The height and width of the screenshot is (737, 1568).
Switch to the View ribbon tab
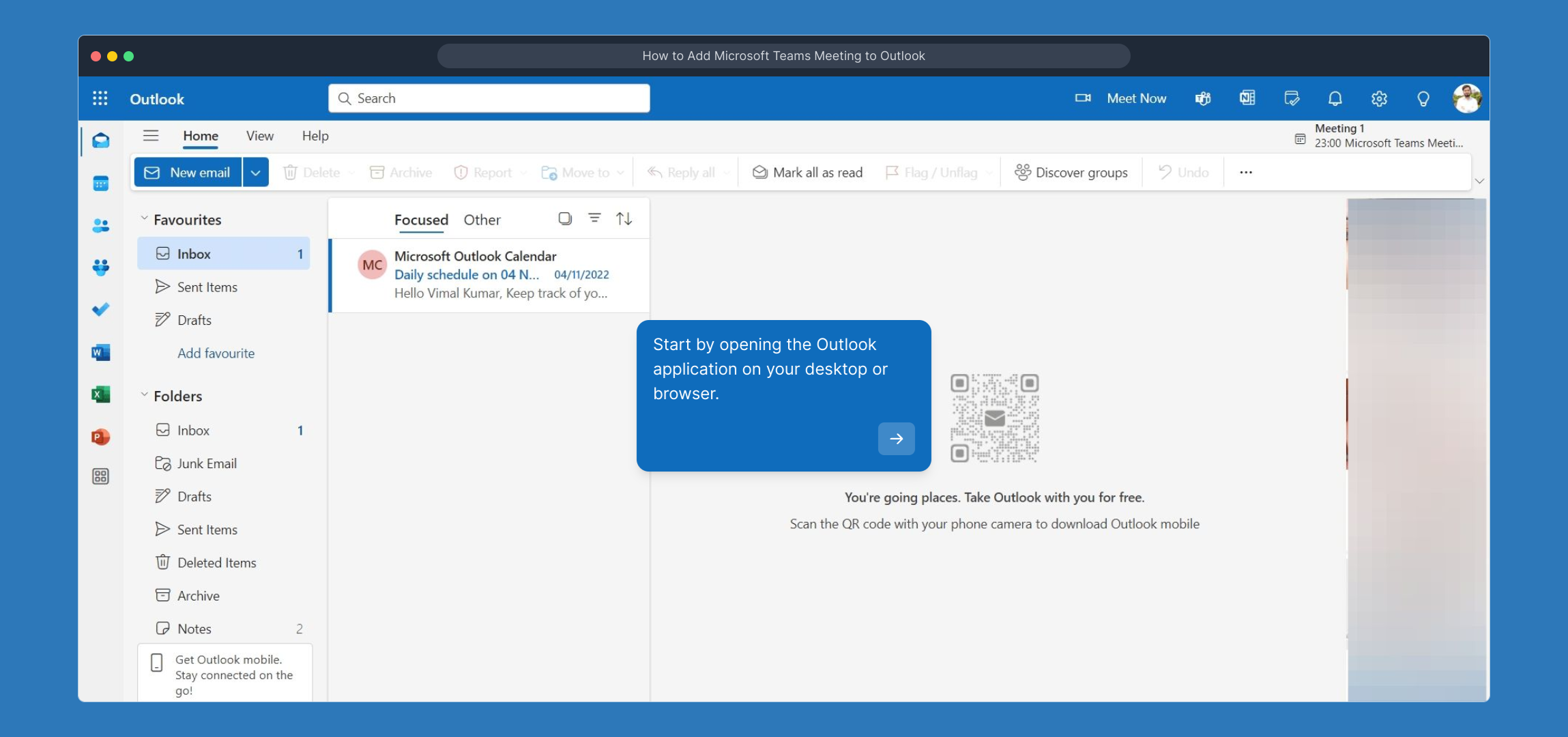pyautogui.click(x=259, y=136)
